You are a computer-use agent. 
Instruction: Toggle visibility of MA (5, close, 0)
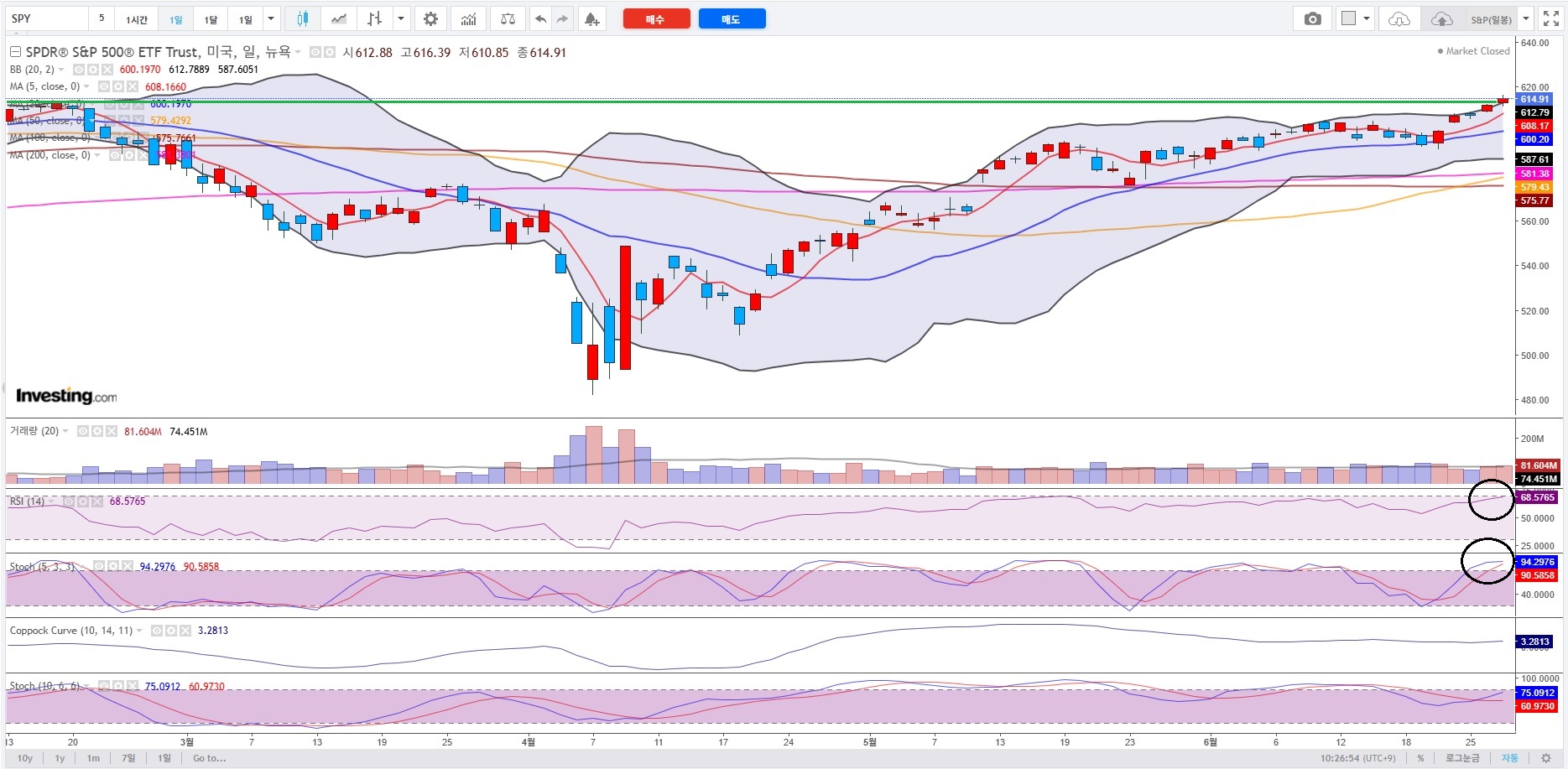click(x=104, y=86)
